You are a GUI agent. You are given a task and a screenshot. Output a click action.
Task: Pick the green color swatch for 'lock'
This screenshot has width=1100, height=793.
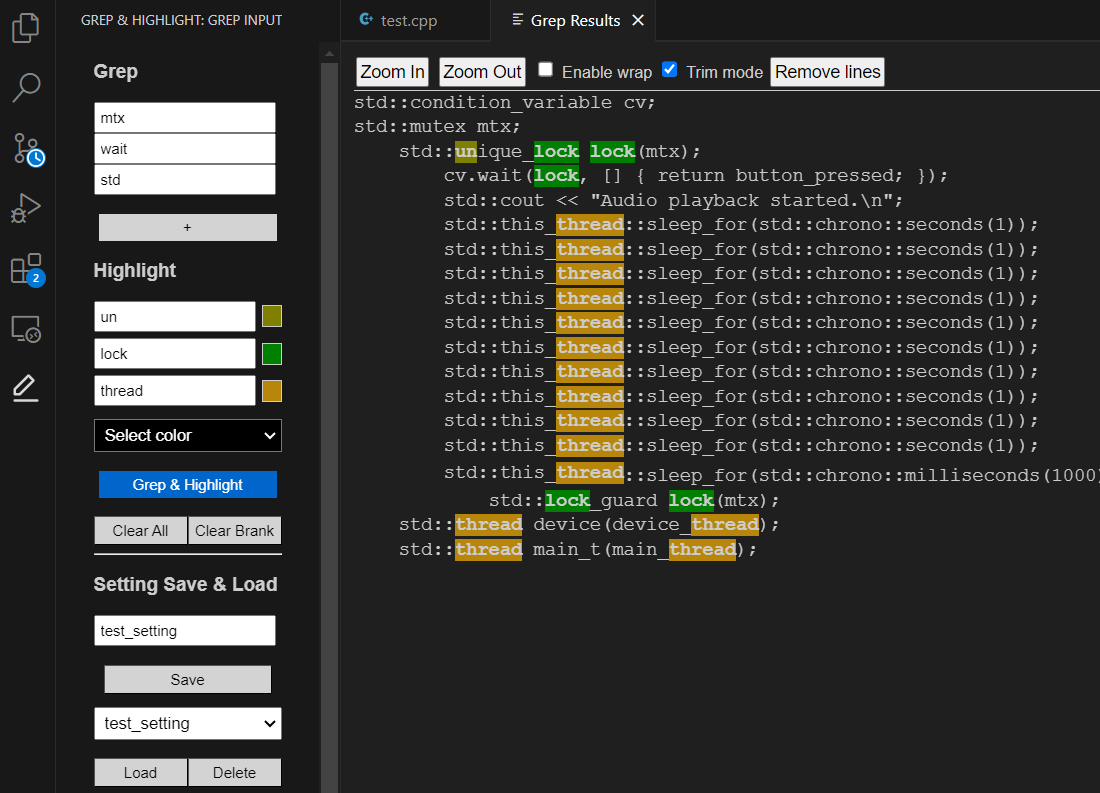271,354
